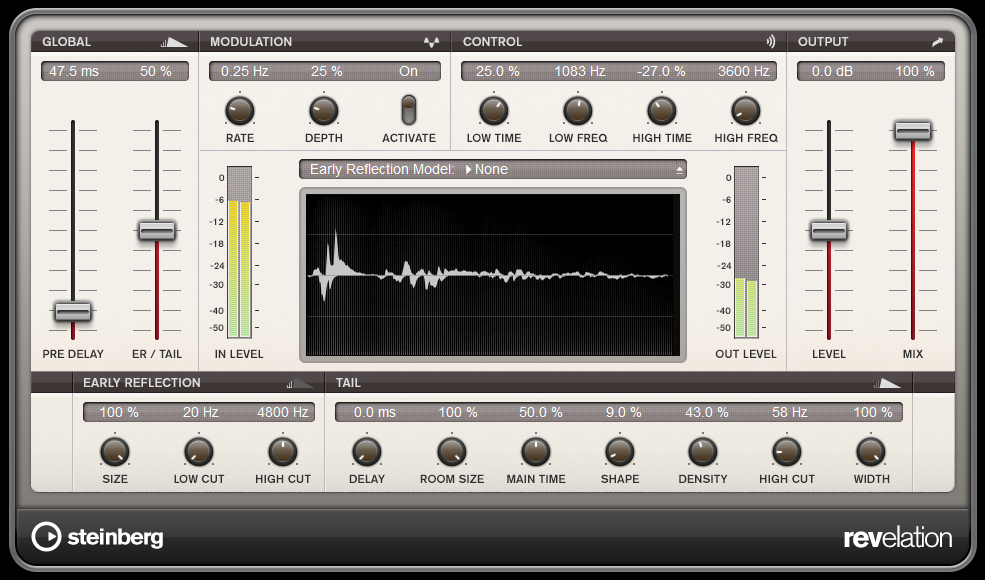
Task: Click the In Level meter
Action: pyautogui.click(x=239, y=252)
